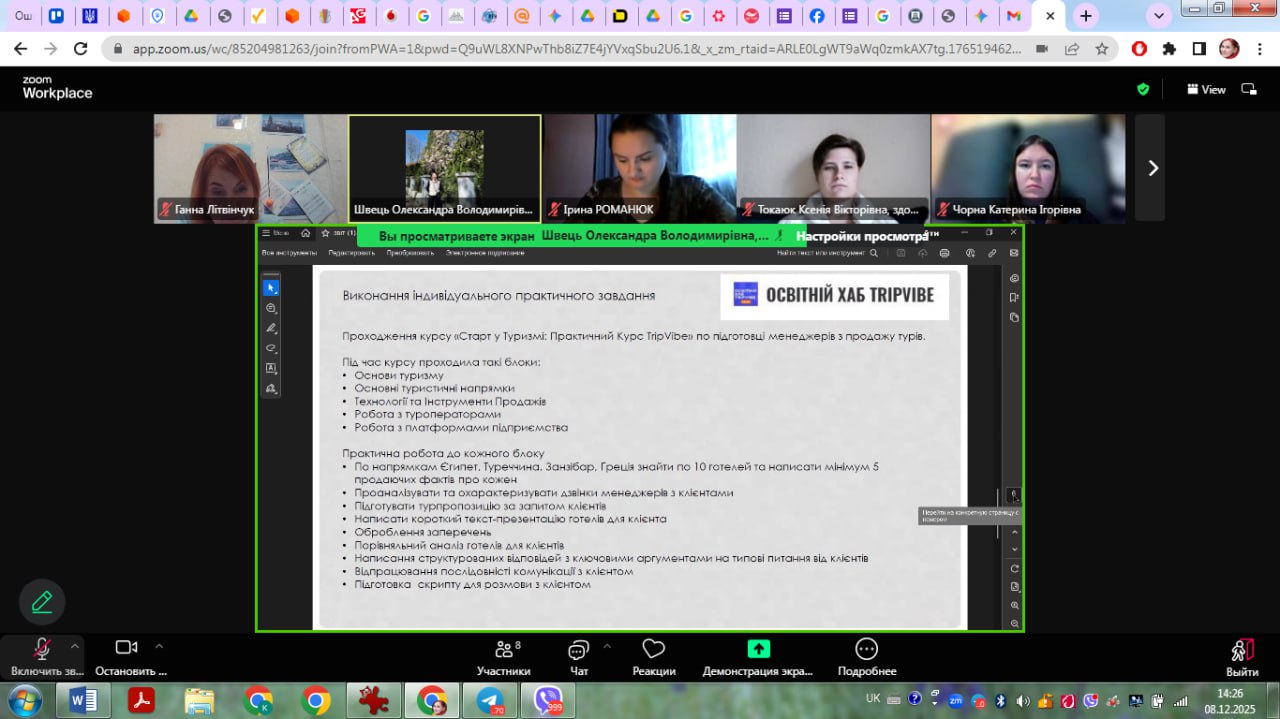The height and width of the screenshot is (719, 1280).
Task: Open the View layout menu
Action: [x=1206, y=89]
